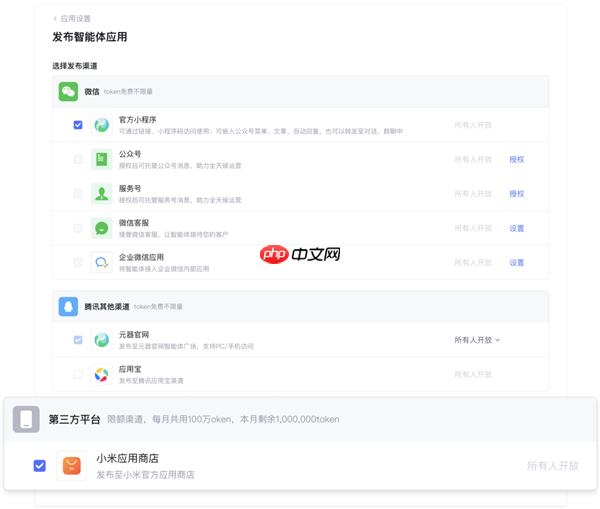Click 发布至小米官方应用商店 description text

145,475
